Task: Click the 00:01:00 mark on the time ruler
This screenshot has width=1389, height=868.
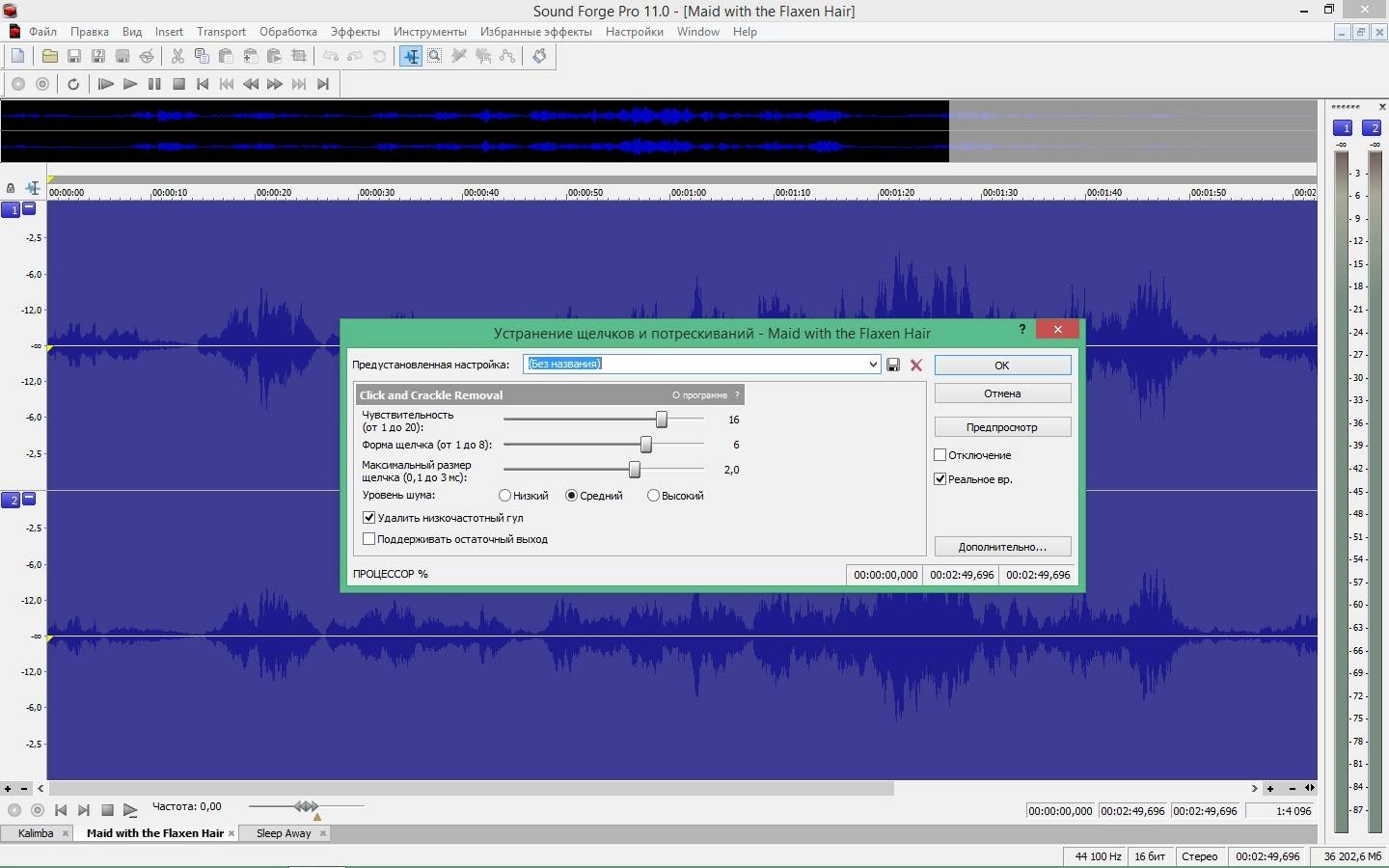Action: 688,192
